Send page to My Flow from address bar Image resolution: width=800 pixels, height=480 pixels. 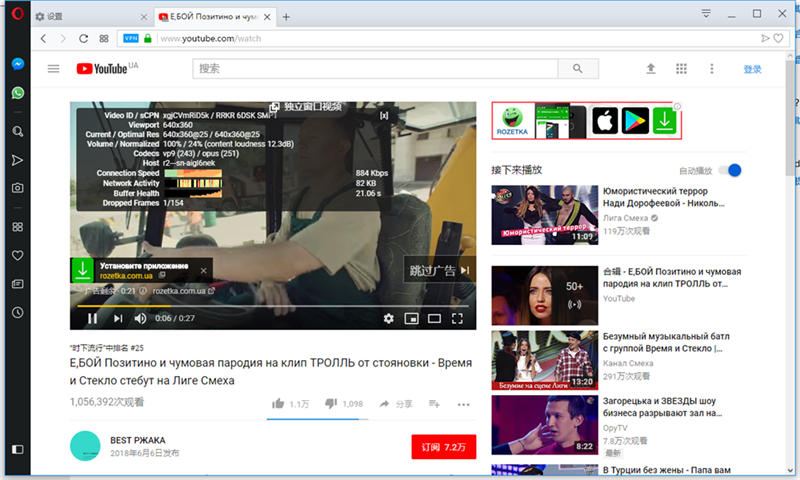coord(765,38)
